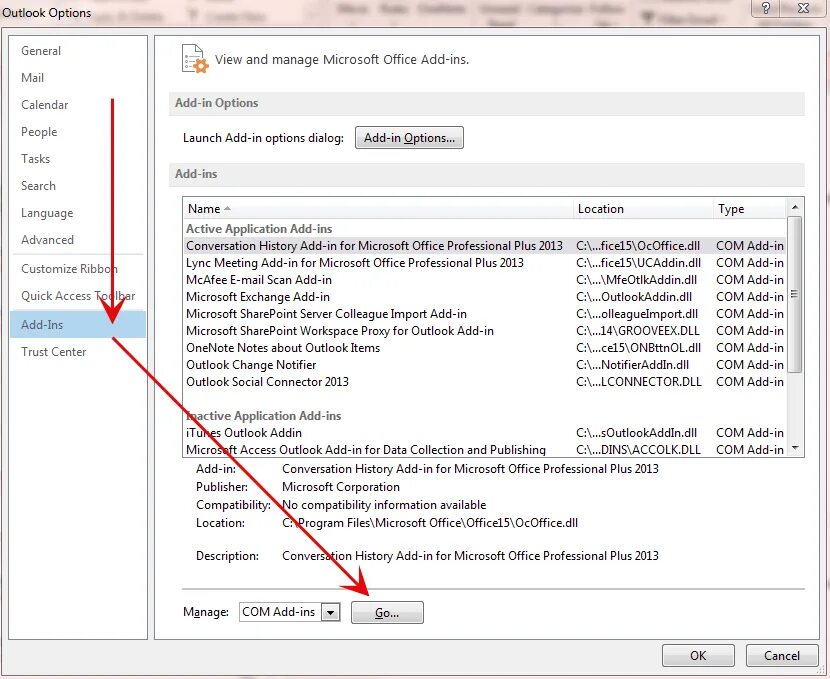
Task: Close the Outlook Options window
Action: click(803, 8)
